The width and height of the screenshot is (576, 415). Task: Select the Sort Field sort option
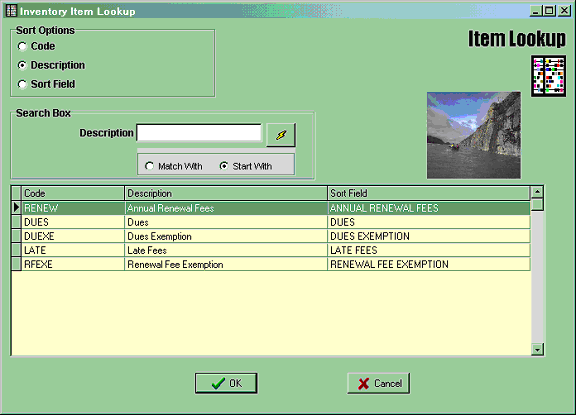(x=22, y=84)
